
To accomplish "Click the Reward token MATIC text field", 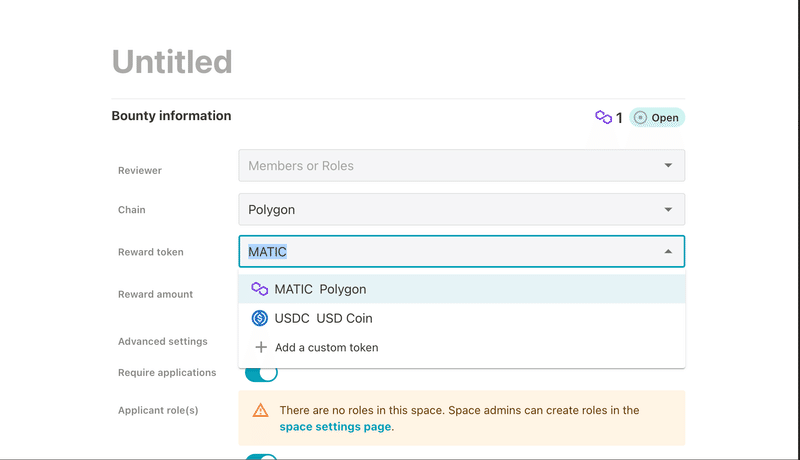I will tap(462, 251).
